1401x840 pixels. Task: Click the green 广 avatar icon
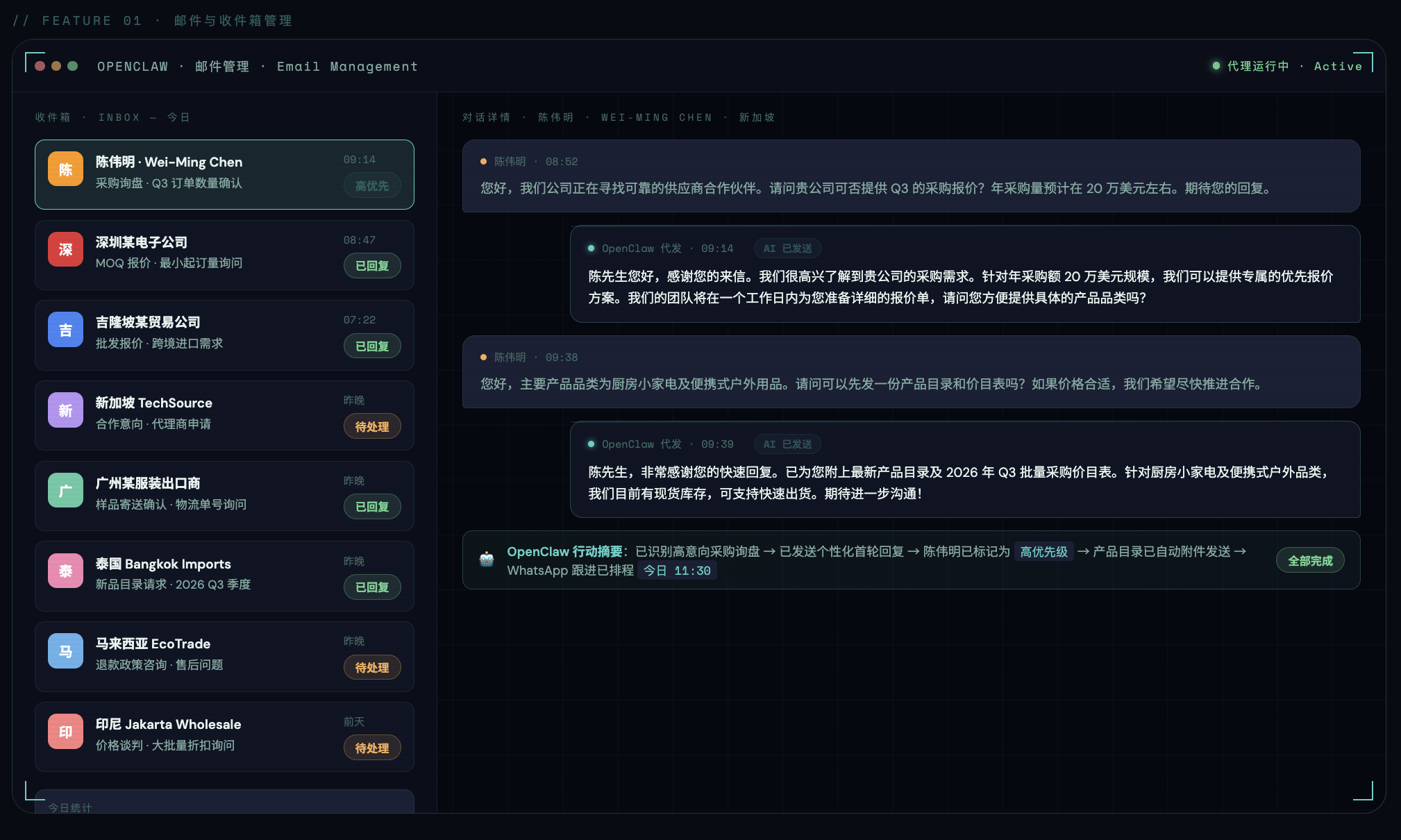click(x=65, y=491)
